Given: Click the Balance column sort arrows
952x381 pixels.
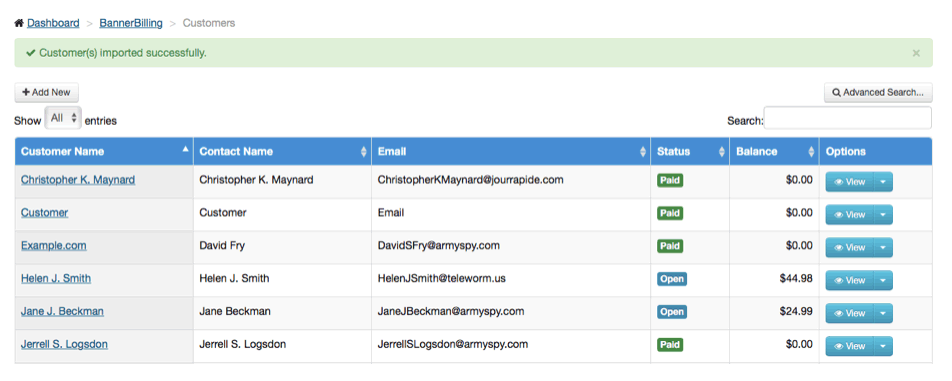Looking at the screenshot, I should tap(811, 152).
